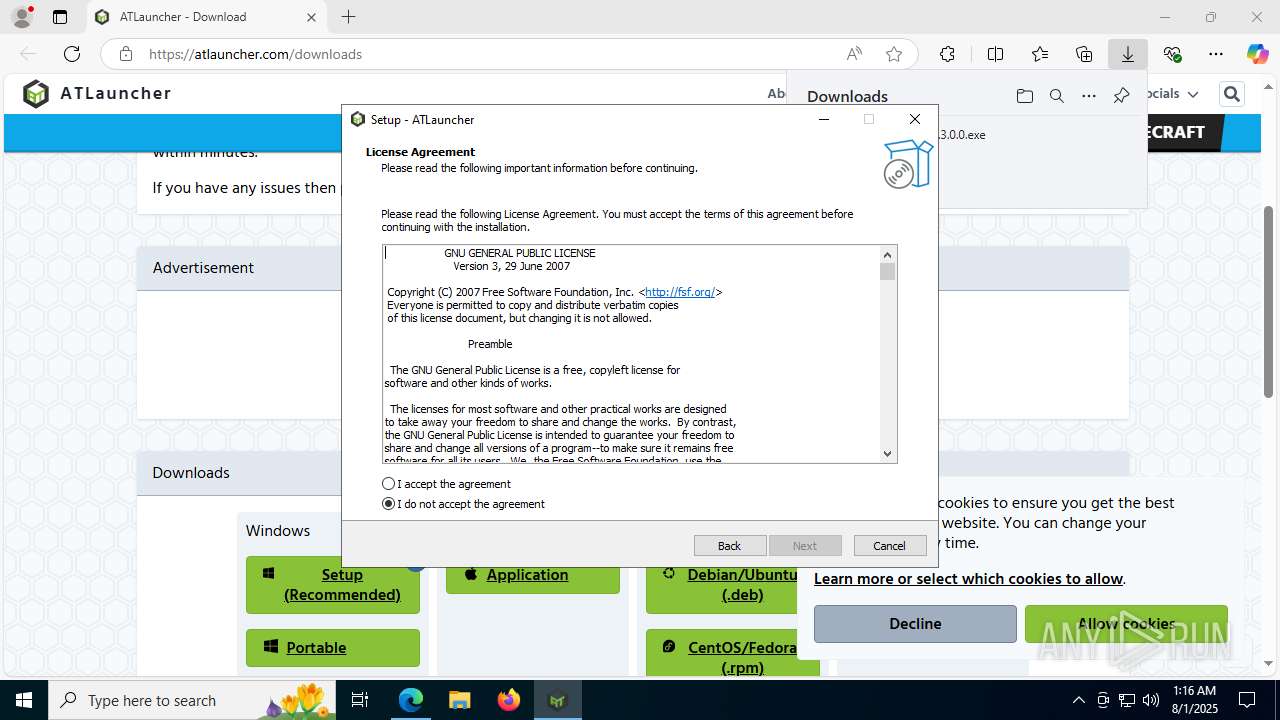Click the Back button in Setup

[730, 546]
